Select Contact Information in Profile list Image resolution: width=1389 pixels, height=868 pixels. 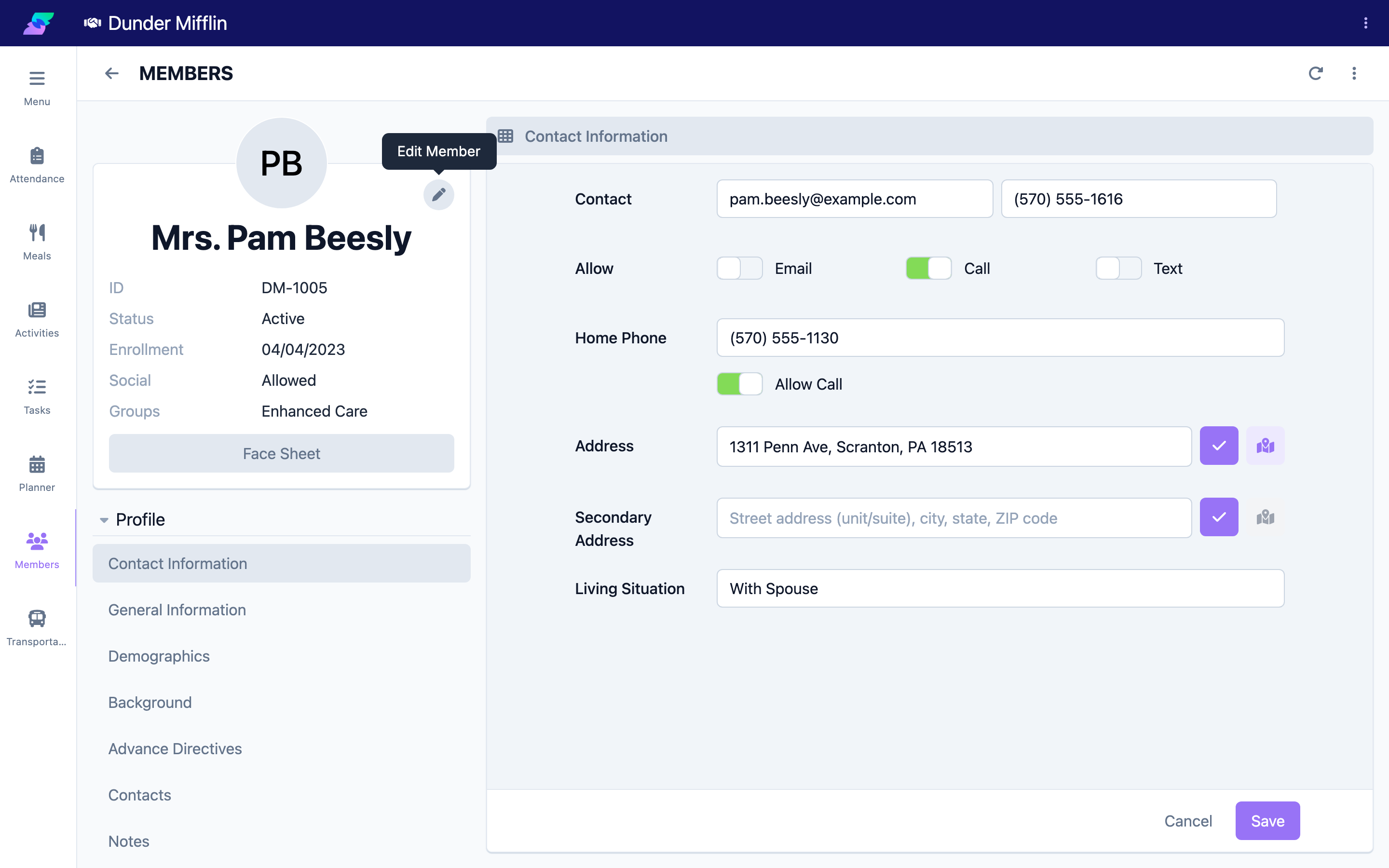pyautogui.click(x=281, y=563)
